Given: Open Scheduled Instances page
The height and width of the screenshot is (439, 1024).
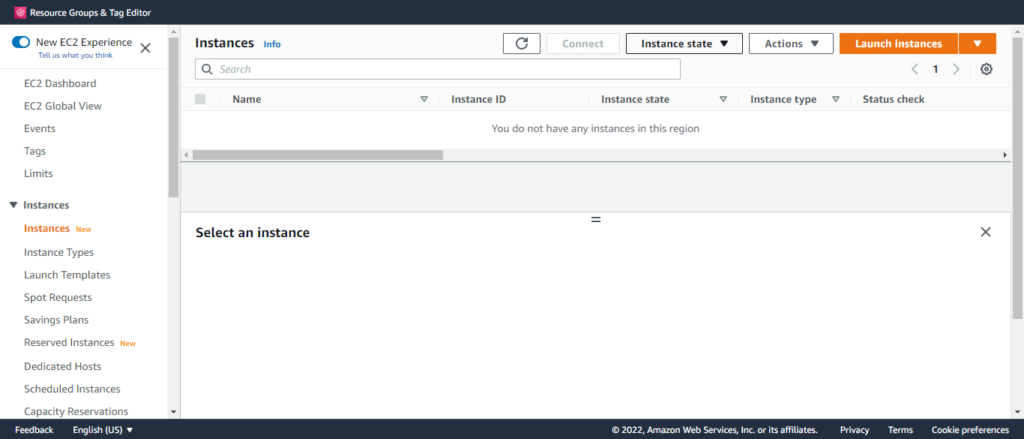Looking at the screenshot, I should pyautogui.click(x=72, y=389).
